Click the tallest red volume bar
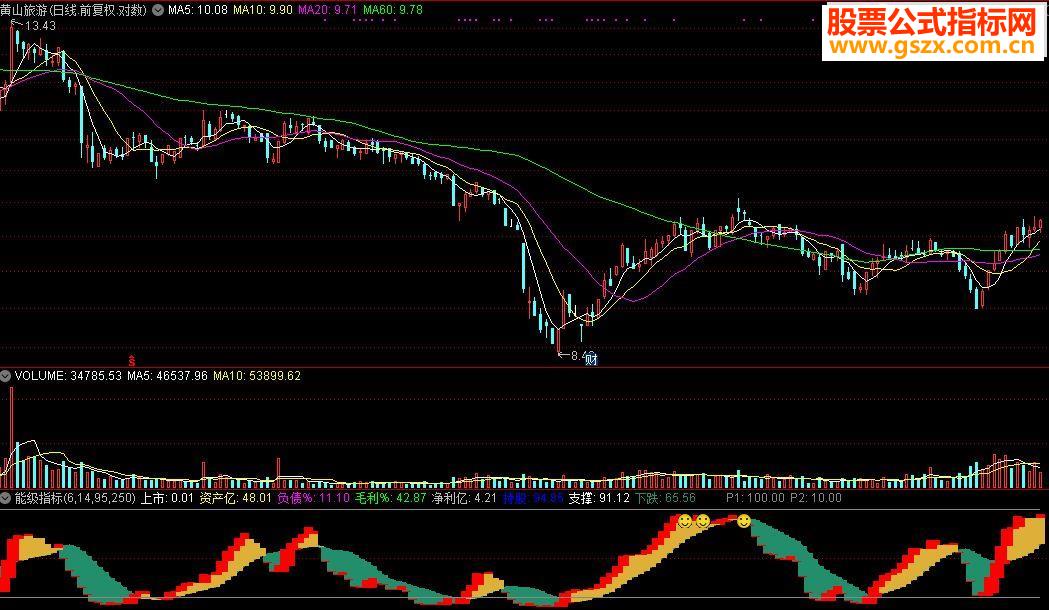1049x610 pixels. point(11,437)
